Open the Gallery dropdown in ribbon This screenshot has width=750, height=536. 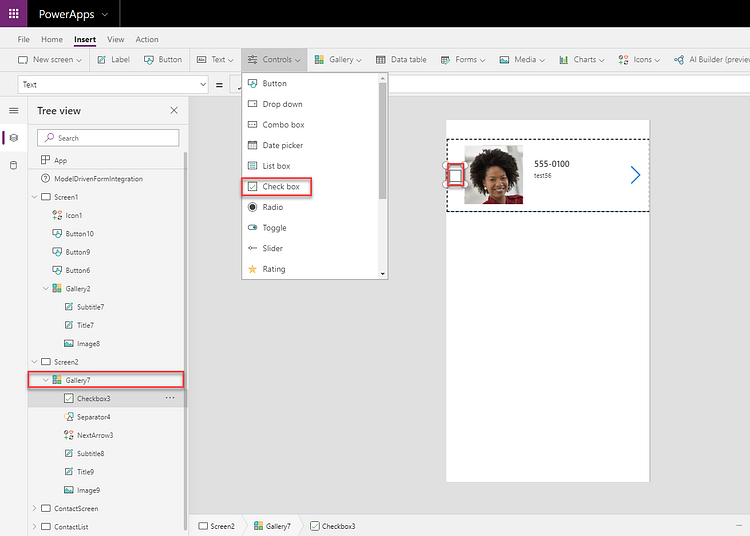click(338, 60)
